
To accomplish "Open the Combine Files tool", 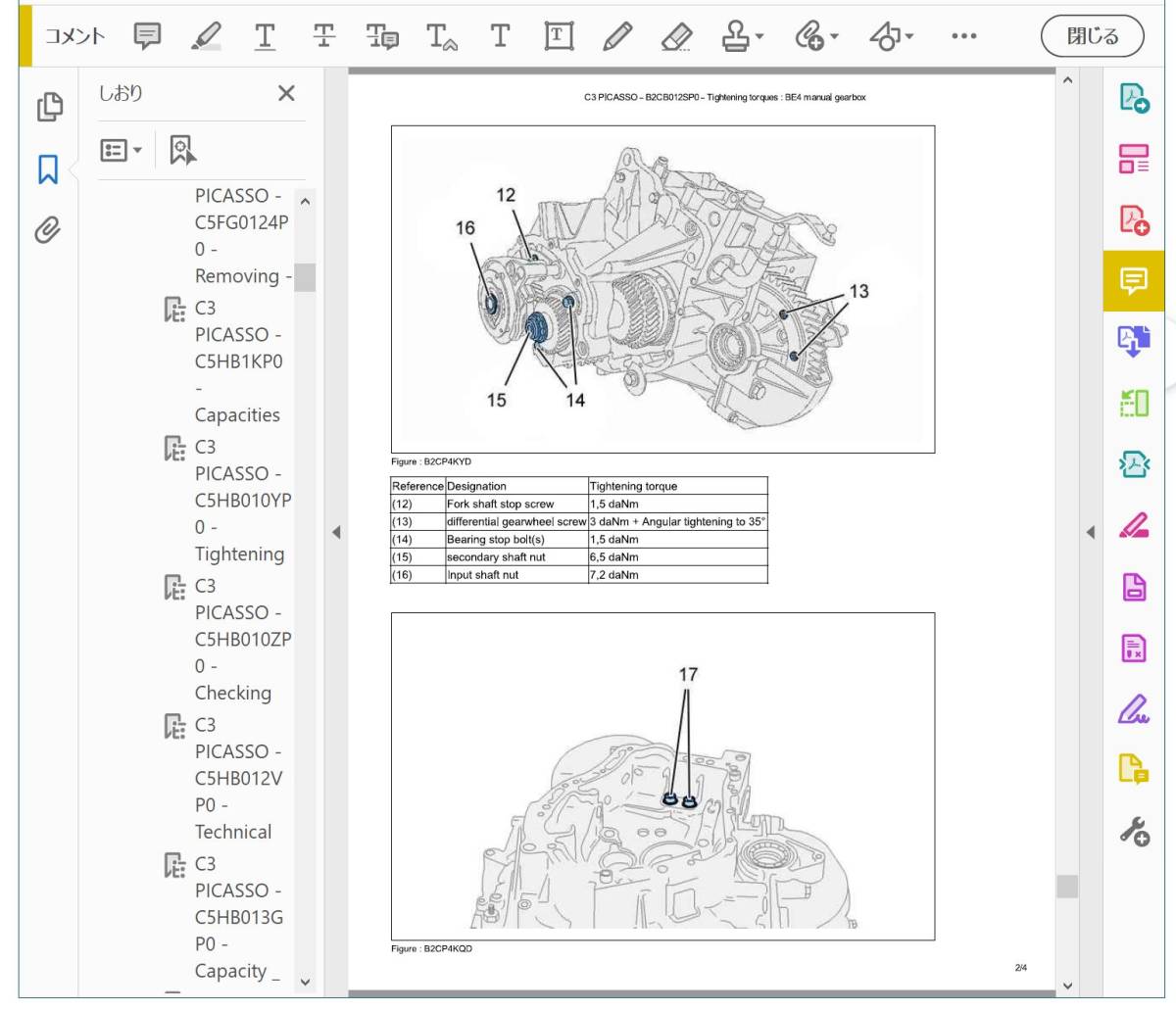I will [x=1134, y=340].
